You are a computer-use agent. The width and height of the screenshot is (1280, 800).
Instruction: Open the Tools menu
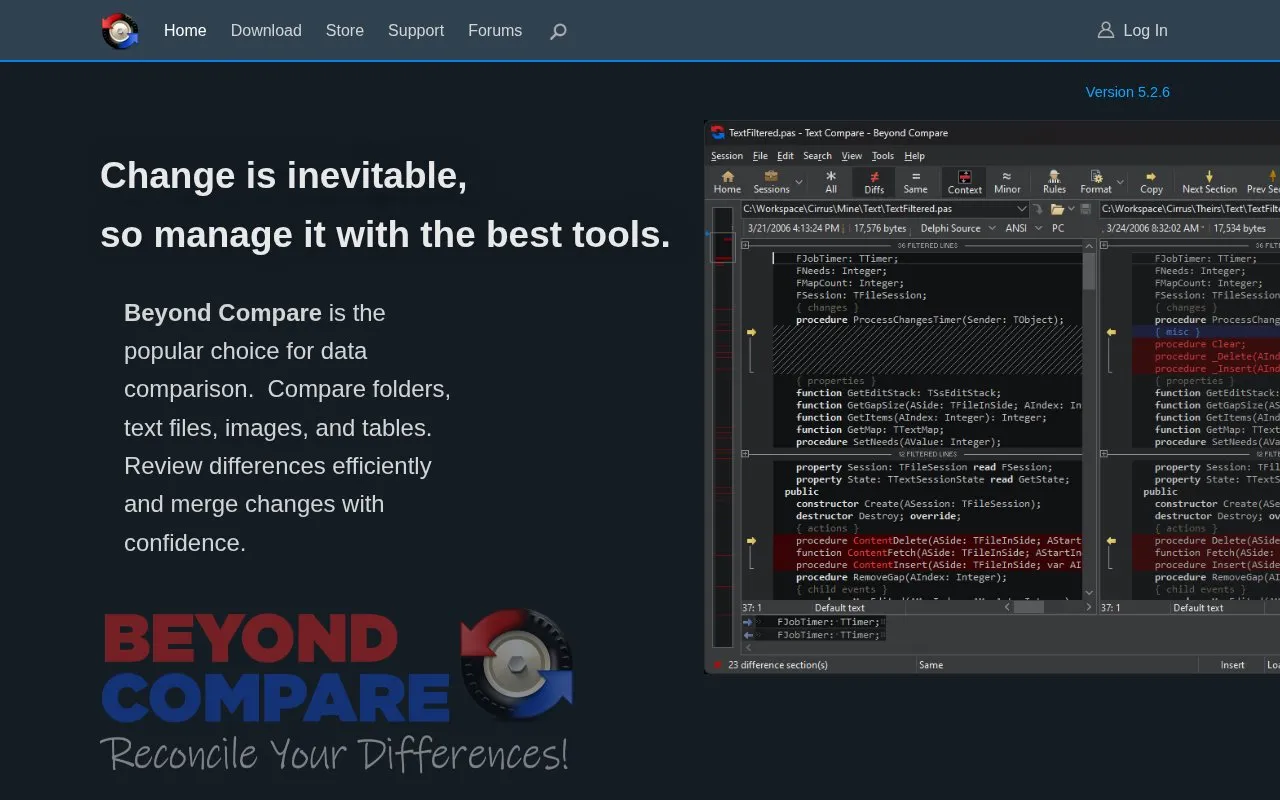click(x=883, y=156)
